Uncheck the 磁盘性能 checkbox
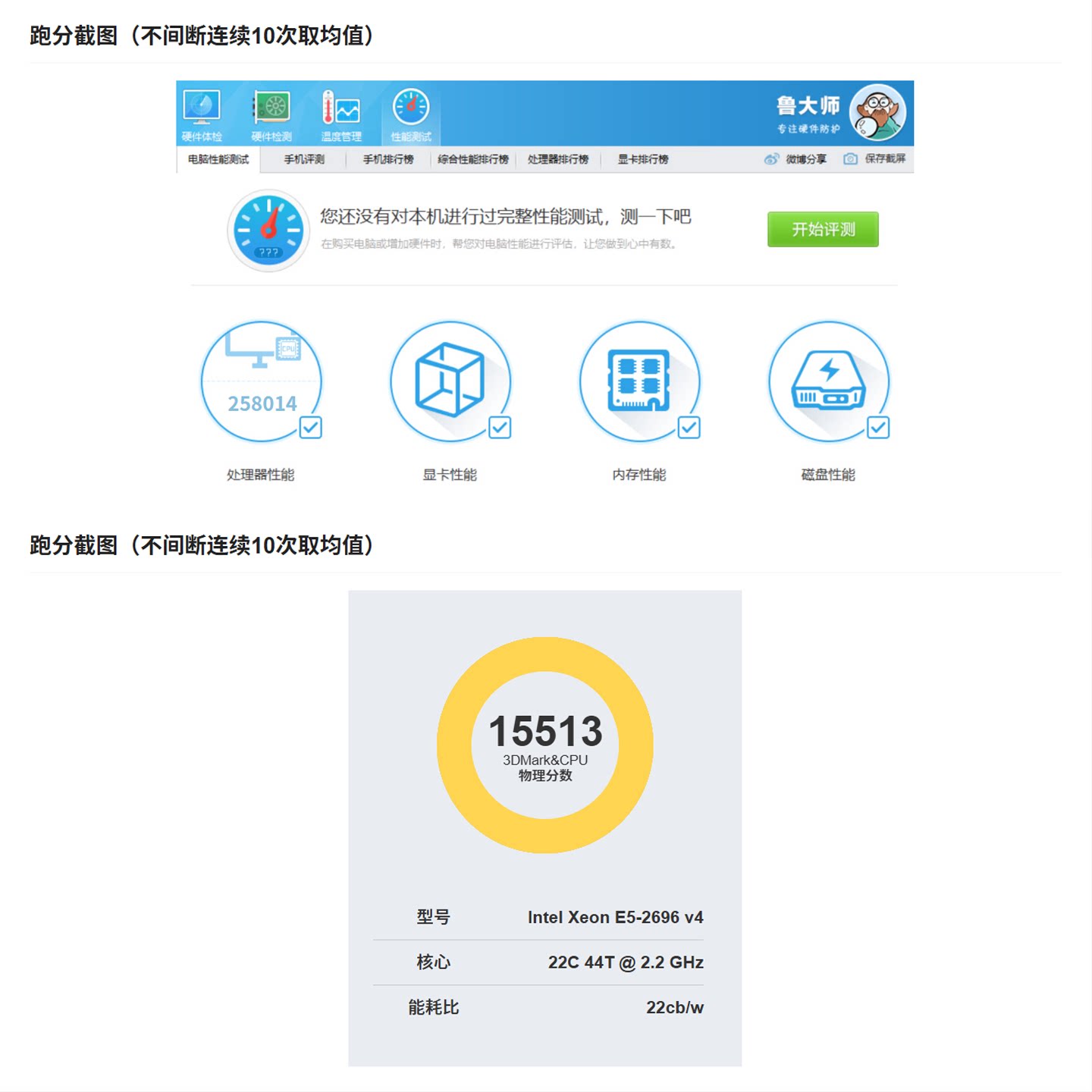 coord(878,428)
